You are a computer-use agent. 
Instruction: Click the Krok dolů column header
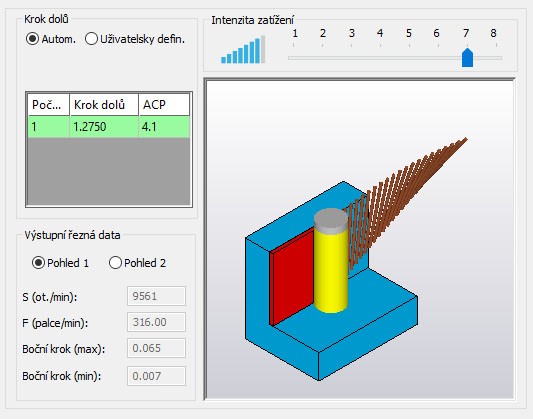tap(104, 105)
